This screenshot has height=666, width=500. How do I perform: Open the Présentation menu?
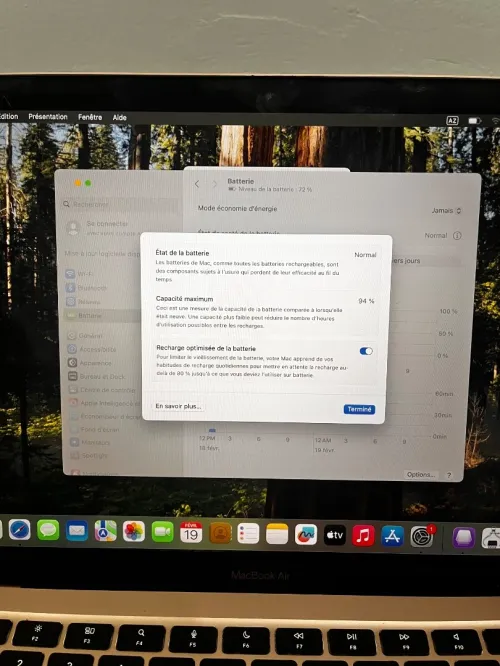48,116
